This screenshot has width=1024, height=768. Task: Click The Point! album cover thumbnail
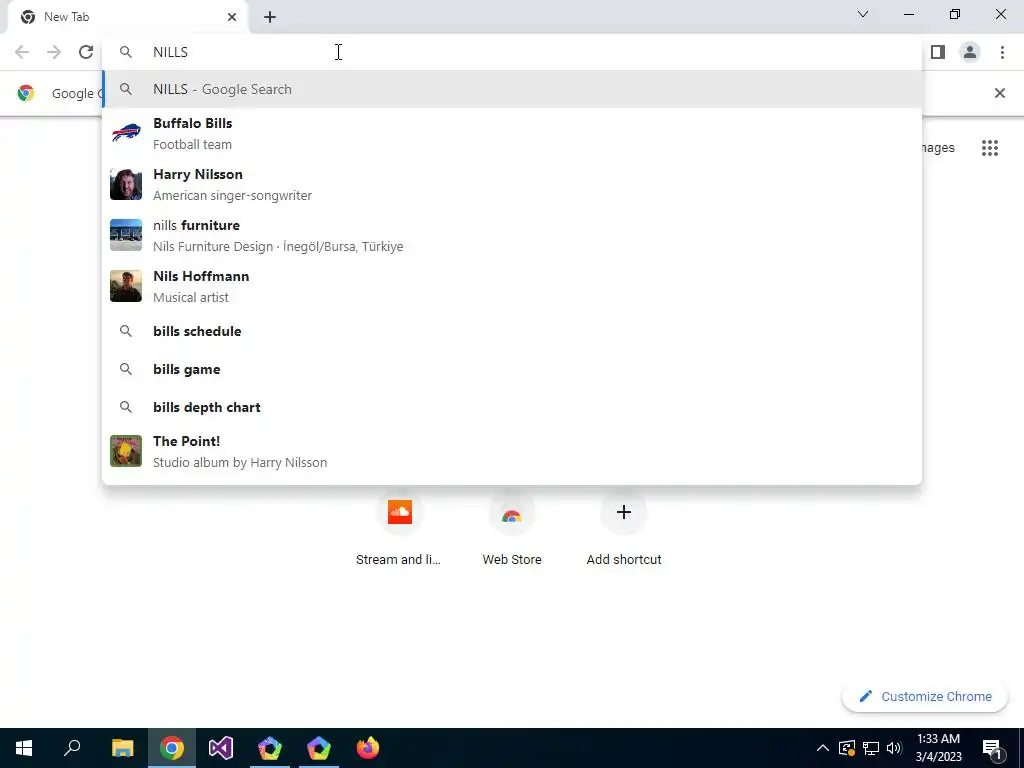click(x=126, y=451)
